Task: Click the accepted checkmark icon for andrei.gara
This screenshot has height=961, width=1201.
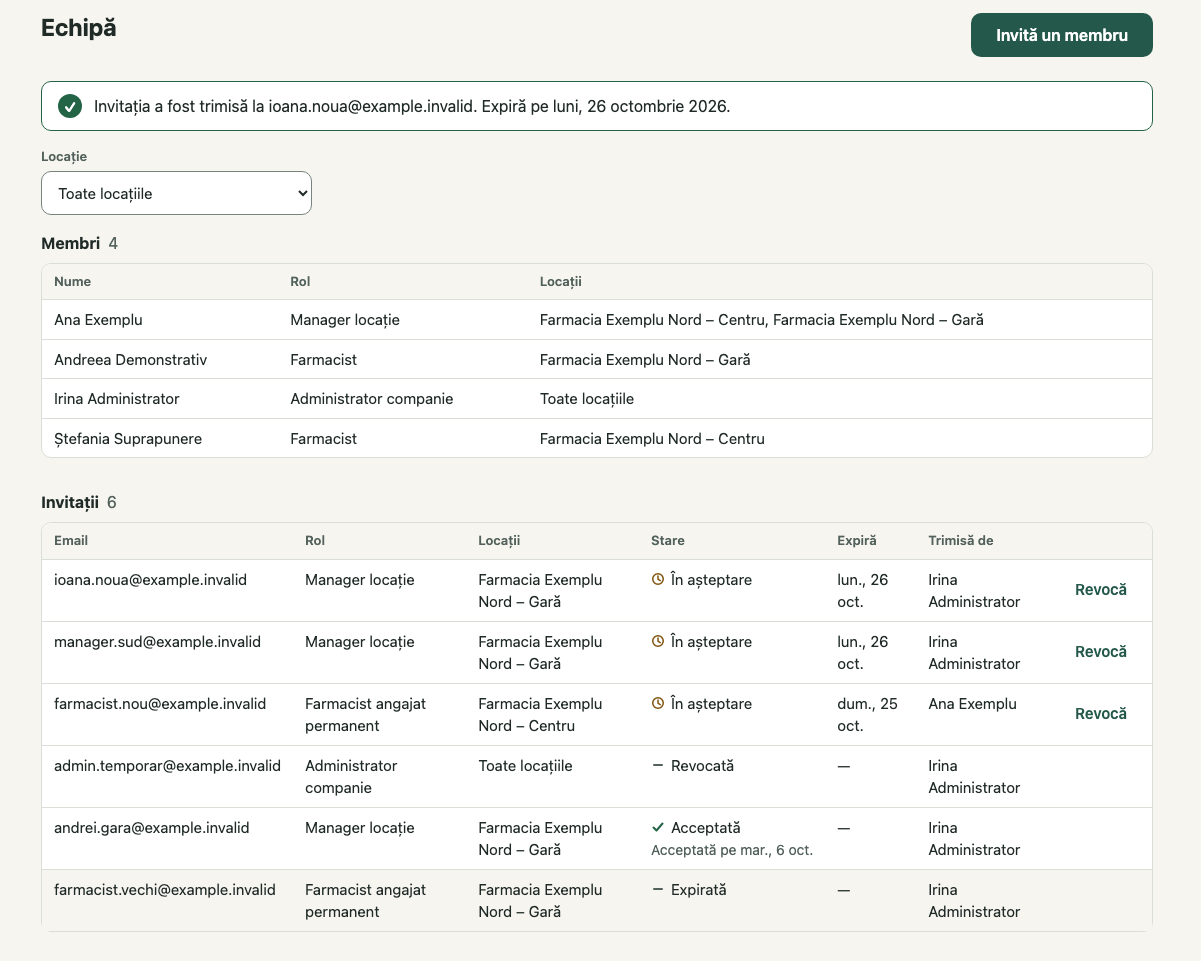Action: point(658,827)
